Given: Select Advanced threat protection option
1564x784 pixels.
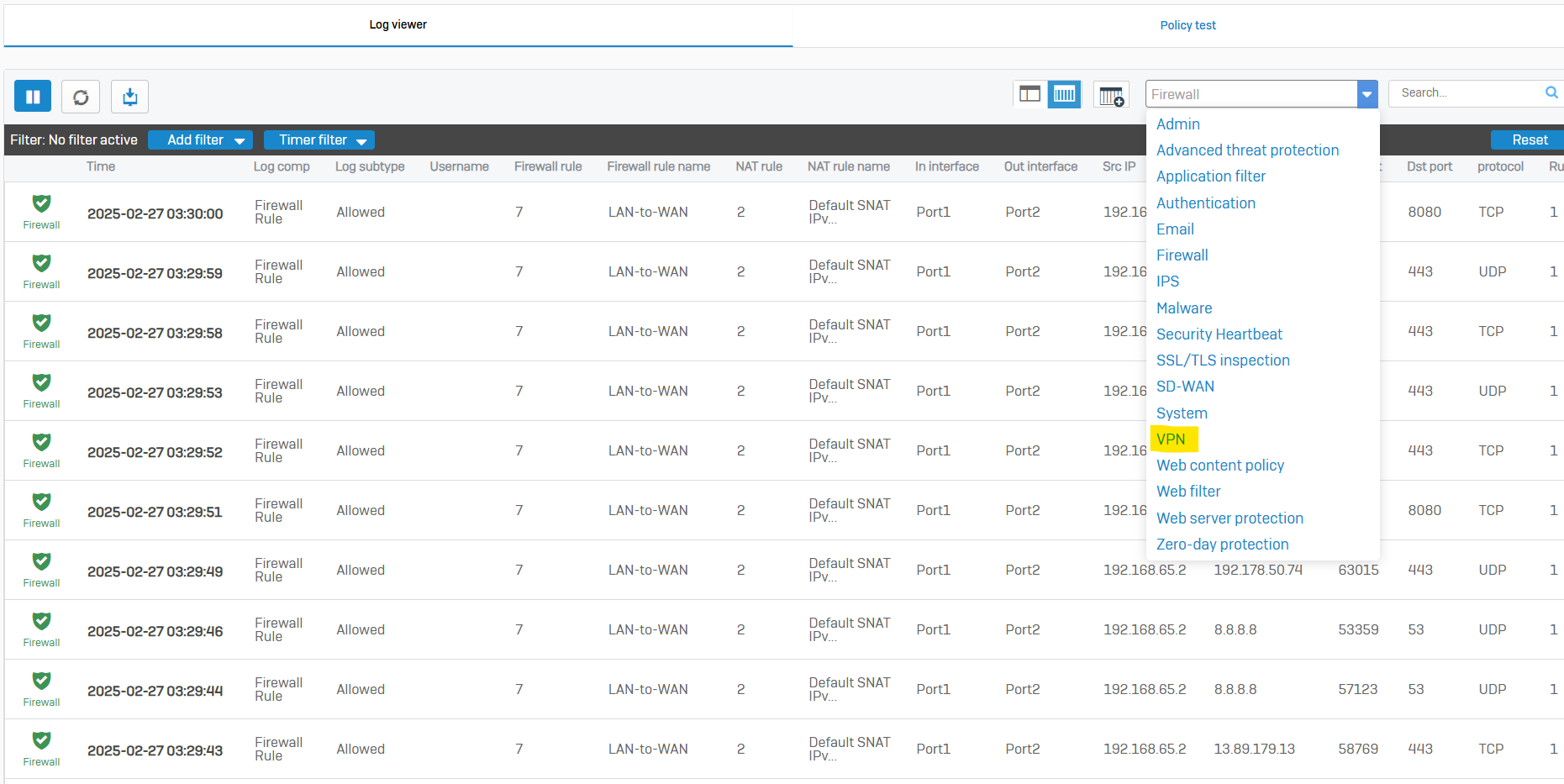Looking at the screenshot, I should click(x=1247, y=150).
